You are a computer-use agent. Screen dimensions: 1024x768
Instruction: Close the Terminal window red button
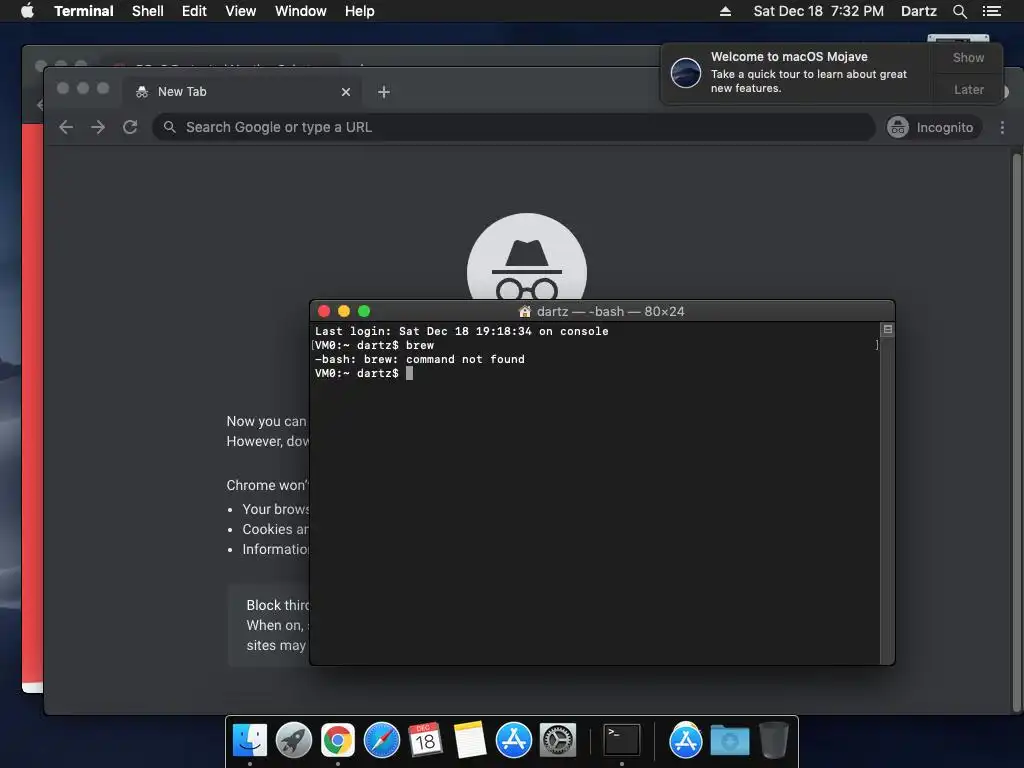(323, 312)
